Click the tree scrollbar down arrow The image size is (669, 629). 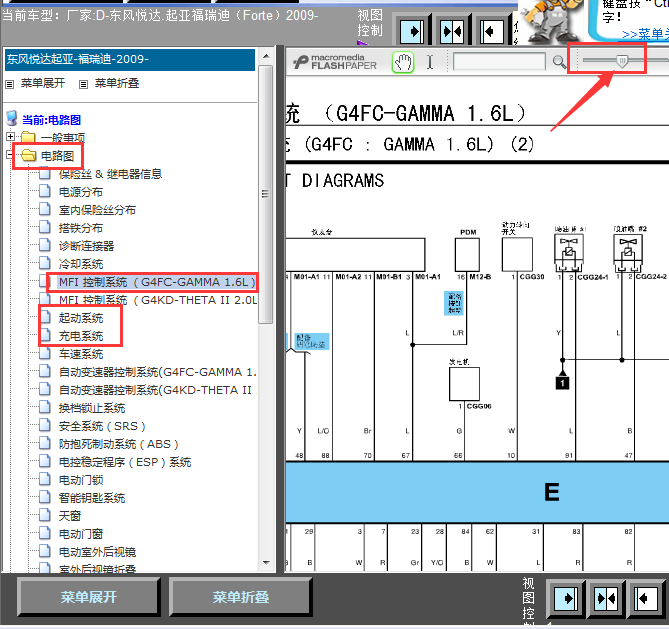[266, 563]
